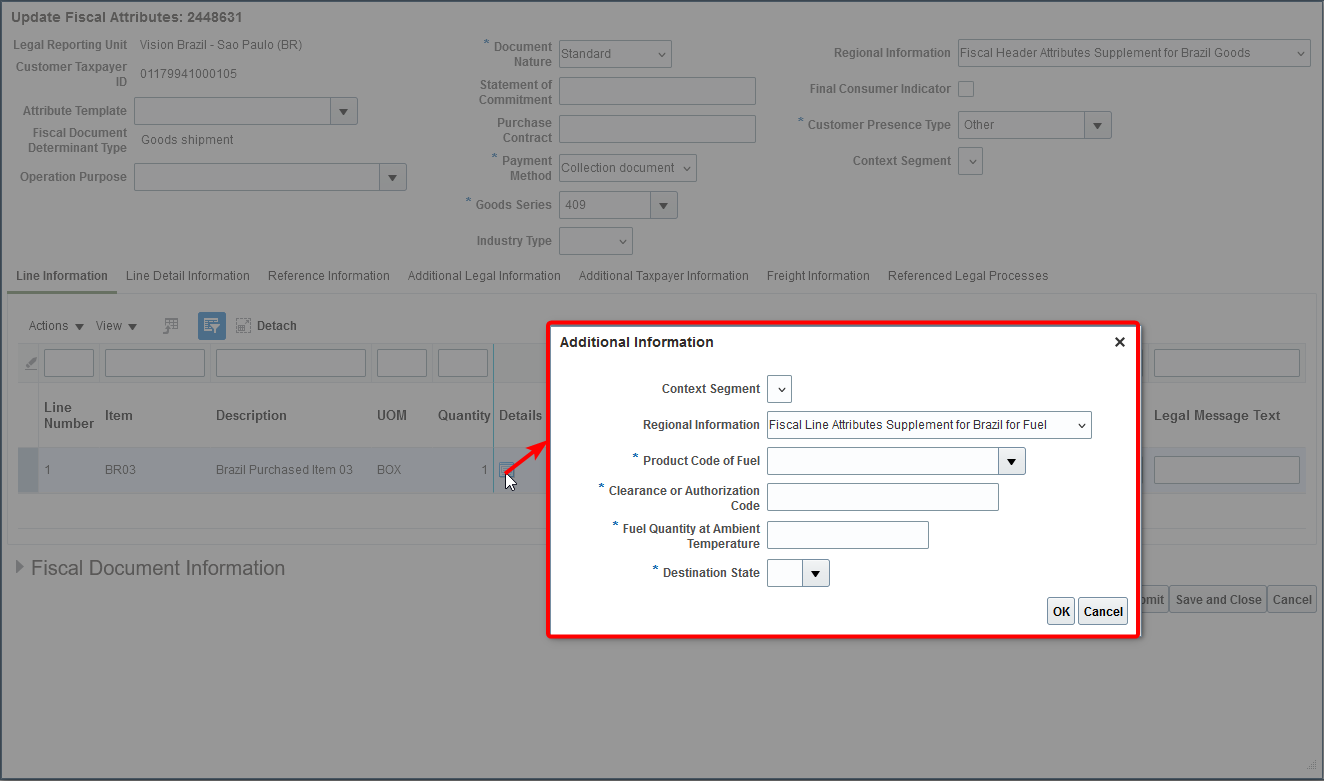Image resolution: width=1324 pixels, height=781 pixels.
Task: Switch to the Referenced Legal Processes tab
Action: click(968, 276)
